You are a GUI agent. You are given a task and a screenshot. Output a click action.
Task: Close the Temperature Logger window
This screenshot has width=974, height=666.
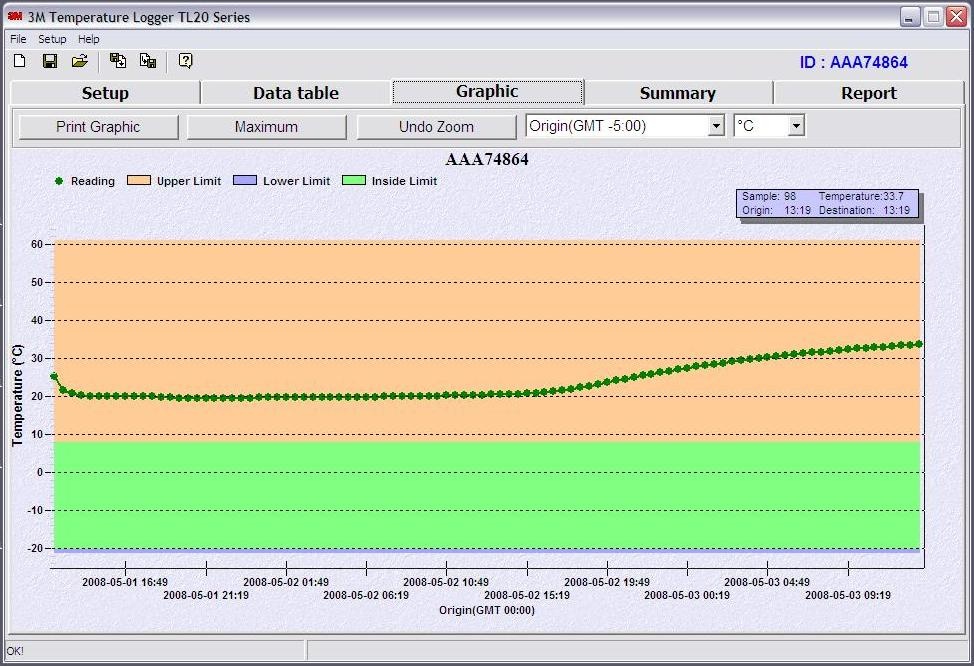click(956, 17)
